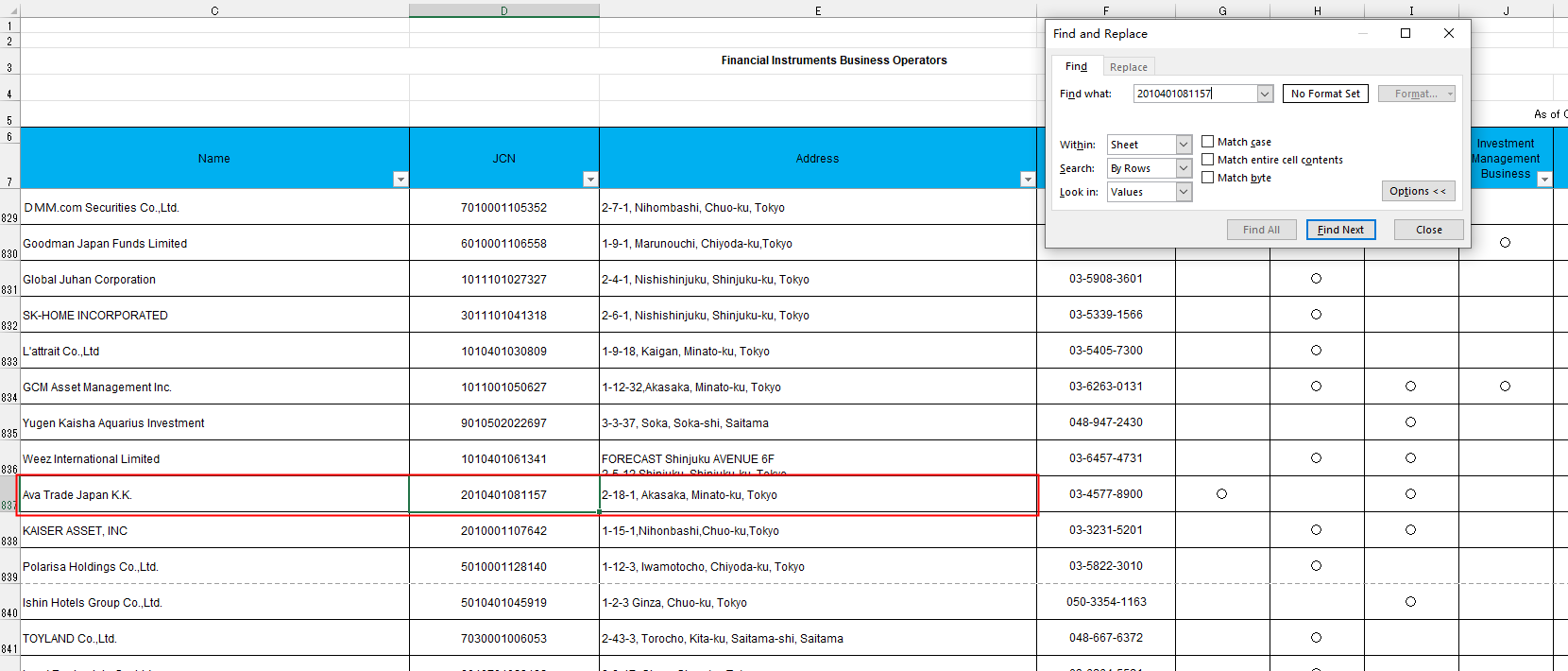Collapse settings with Options << button
1568x671 pixels.
click(1417, 191)
